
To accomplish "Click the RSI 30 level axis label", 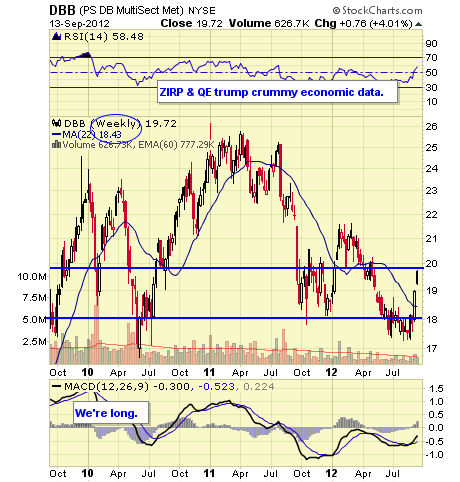I will [432, 87].
